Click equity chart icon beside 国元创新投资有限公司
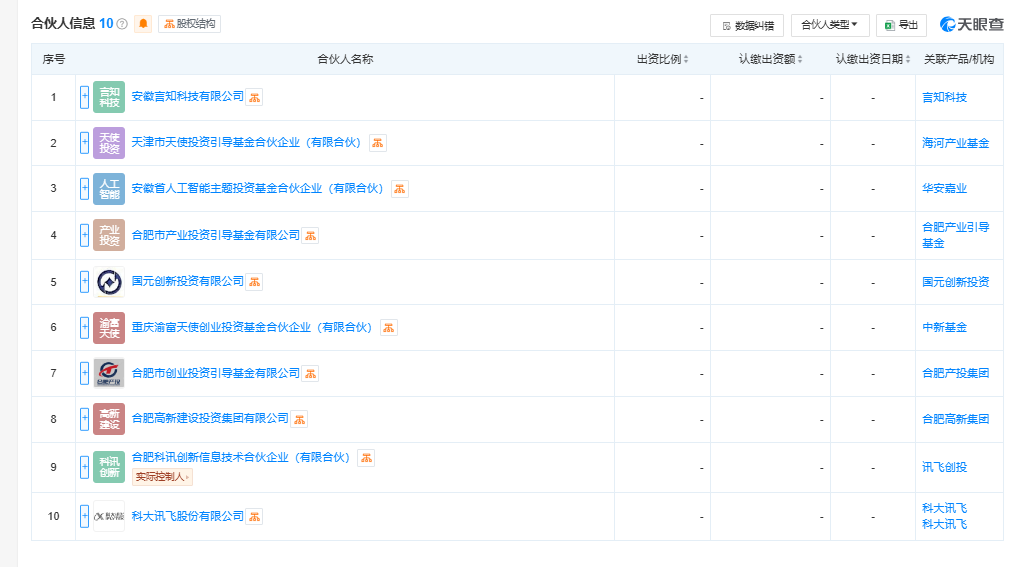Image resolution: width=1015 pixels, height=567 pixels. [x=254, y=282]
